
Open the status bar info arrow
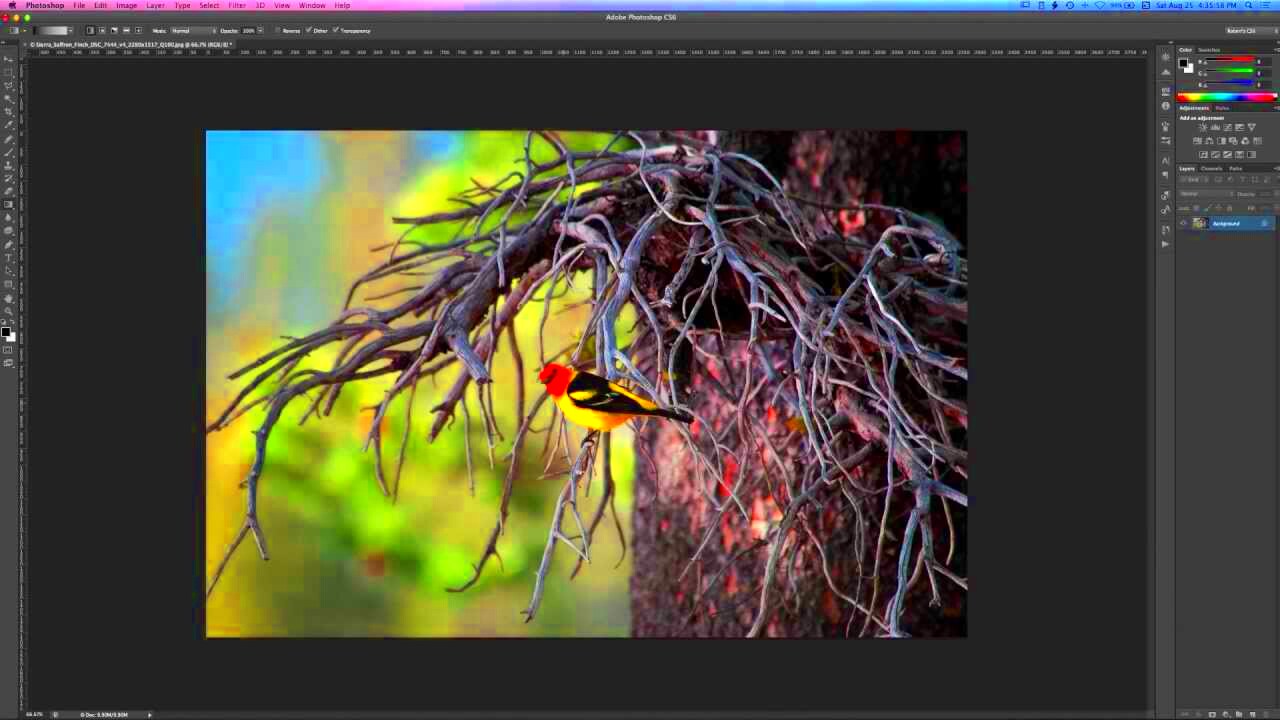(x=150, y=714)
